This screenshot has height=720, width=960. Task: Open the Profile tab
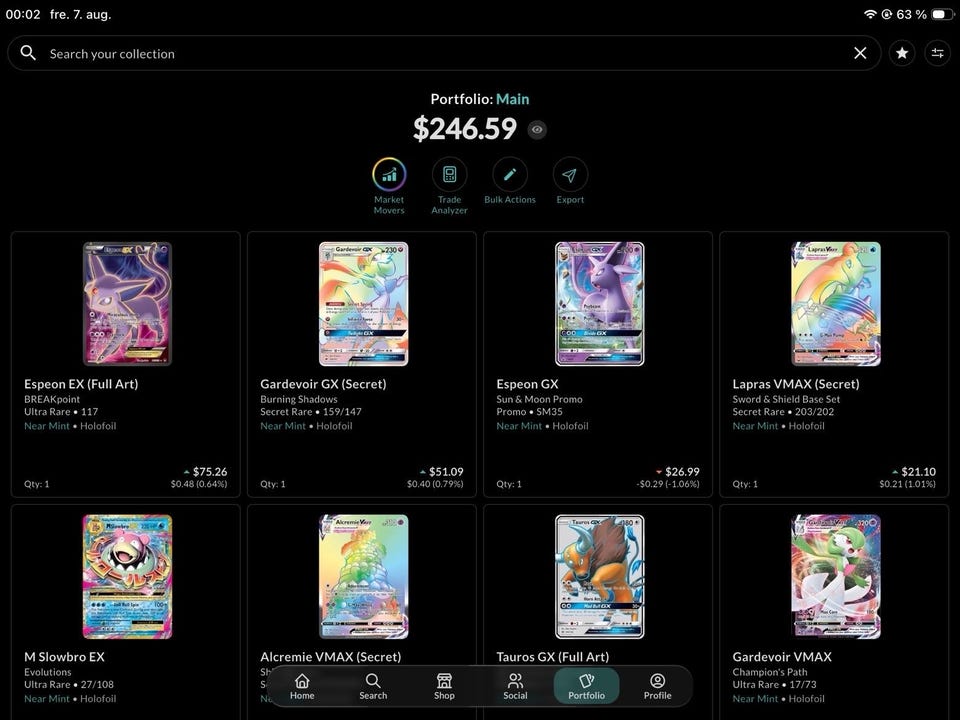tap(658, 686)
